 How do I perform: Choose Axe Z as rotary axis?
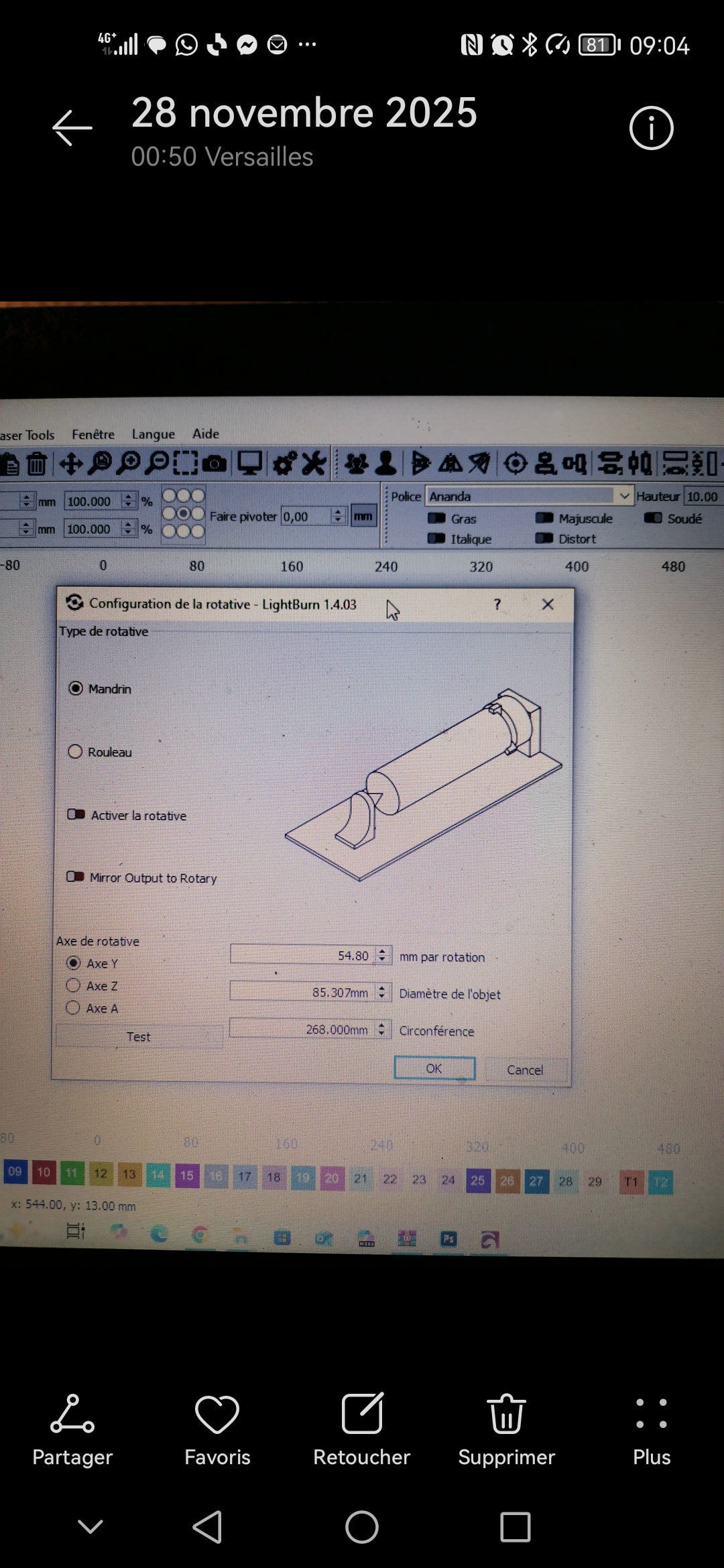[x=73, y=986]
